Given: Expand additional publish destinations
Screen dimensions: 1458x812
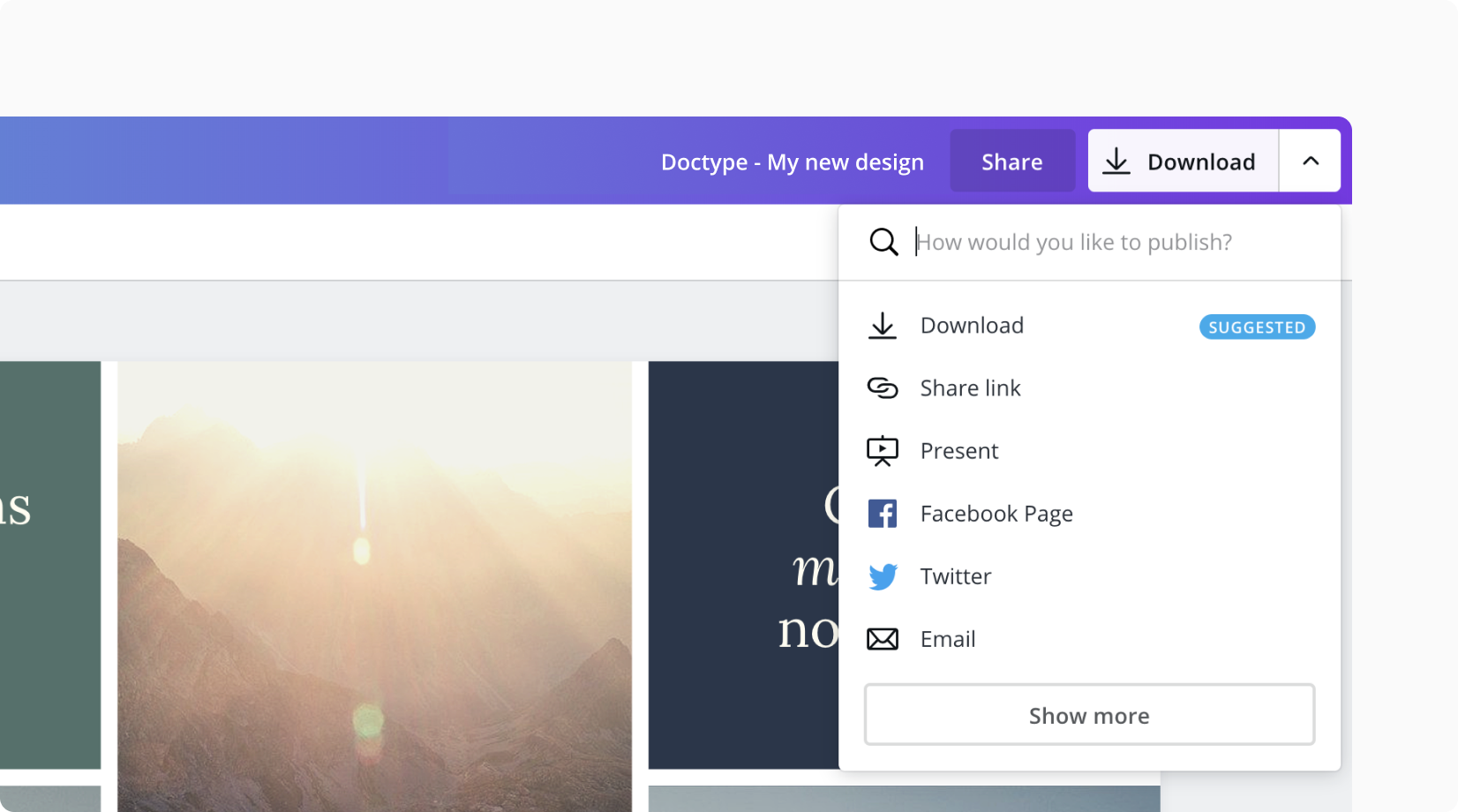Looking at the screenshot, I should [1089, 715].
